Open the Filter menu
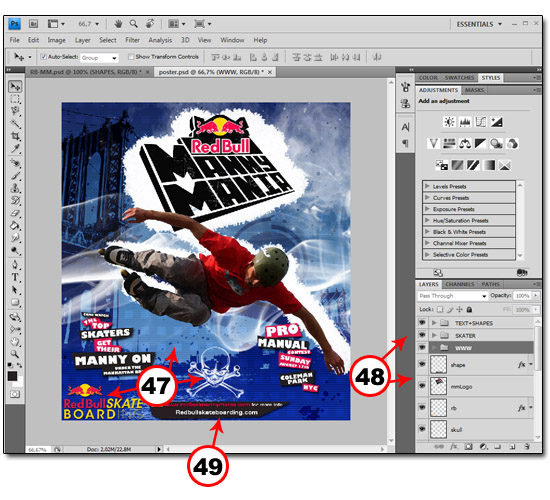The image size is (550, 500). 133,40
